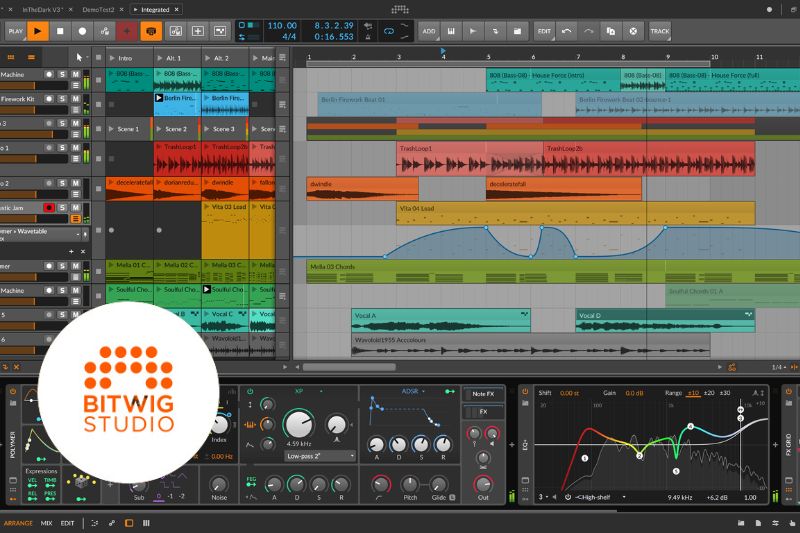Click the add audio track play icon
Viewport: 800px width, 533px height.
pyautogui.click(x=473, y=31)
